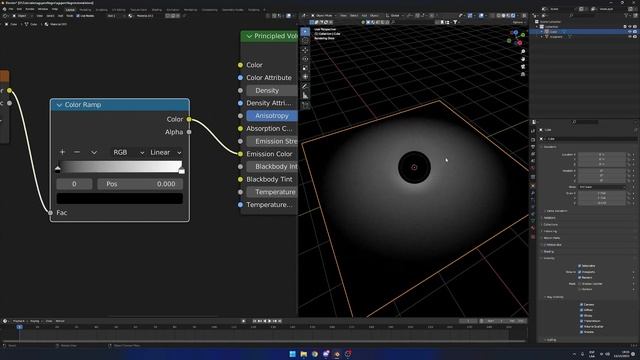Open the Object Mode dropdown in viewport

pyautogui.click(x=323, y=16)
